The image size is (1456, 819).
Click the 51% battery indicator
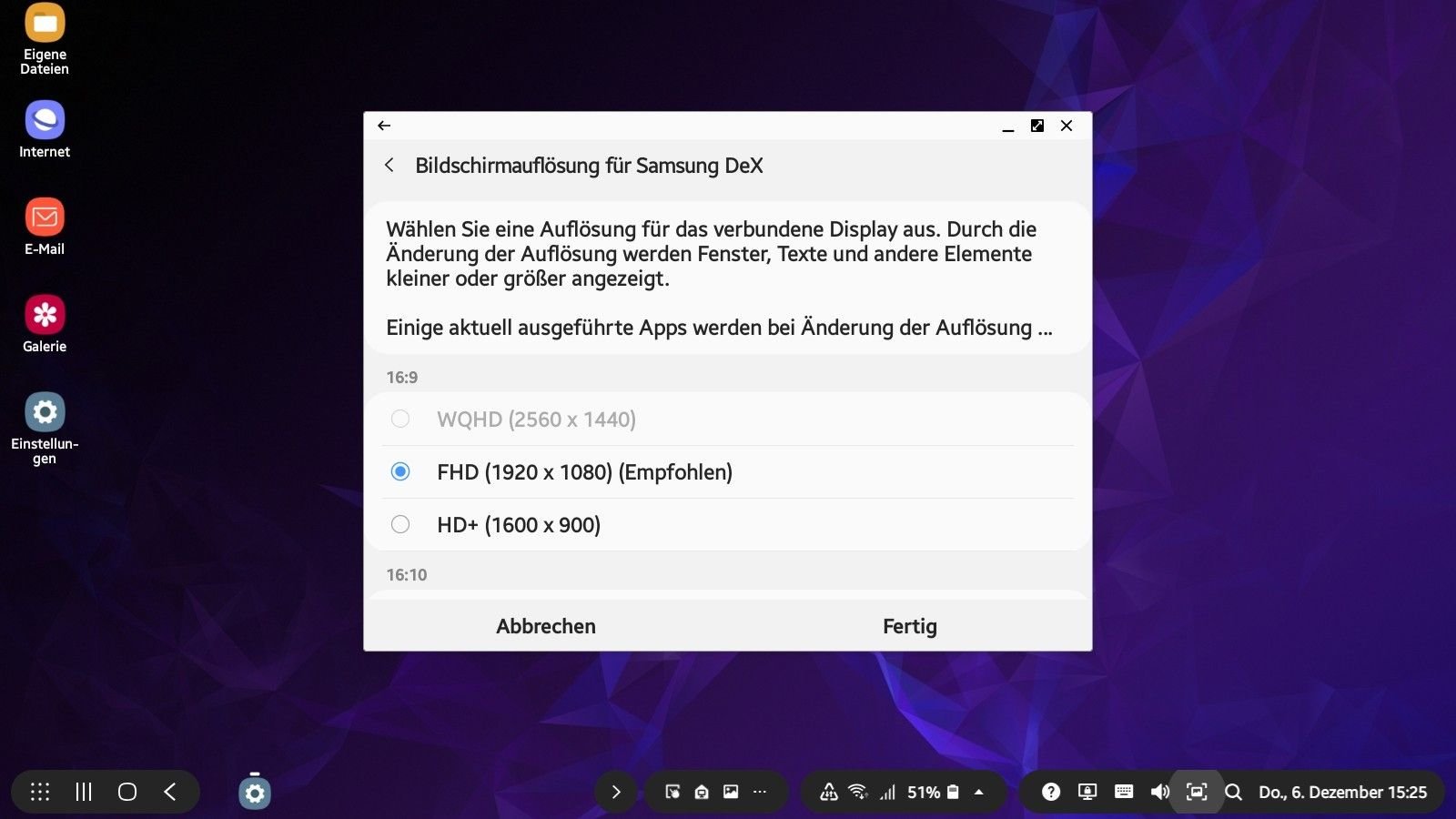(x=933, y=792)
